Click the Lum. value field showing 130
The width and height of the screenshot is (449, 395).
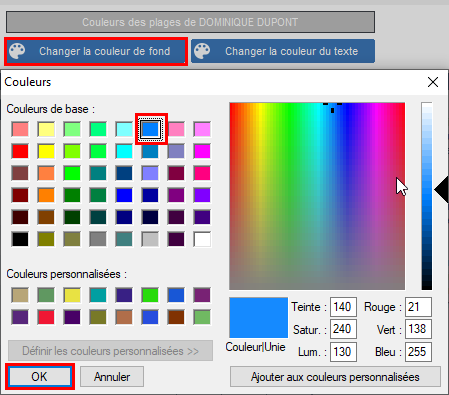[343, 352]
